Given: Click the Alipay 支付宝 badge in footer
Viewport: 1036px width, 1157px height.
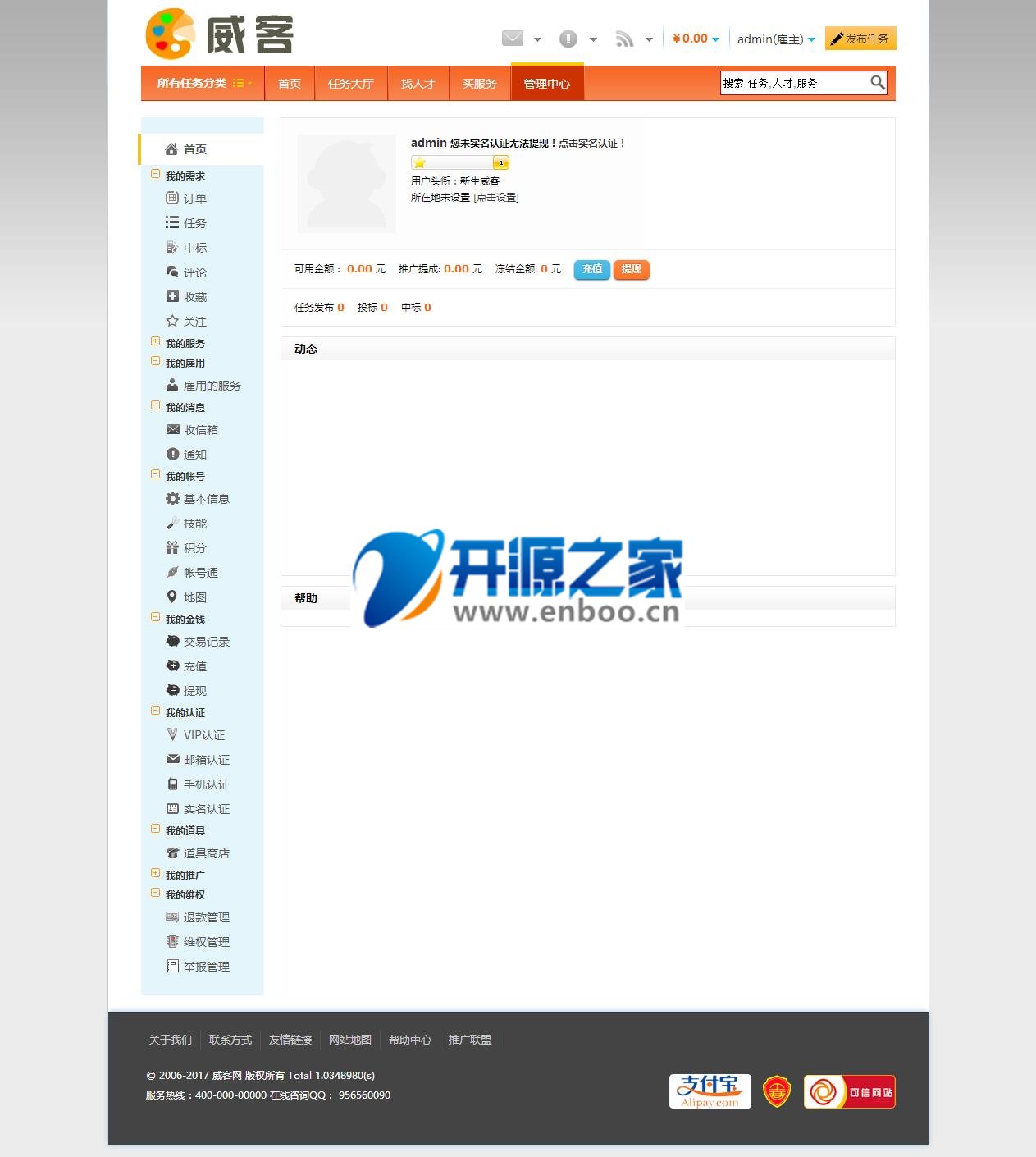Looking at the screenshot, I should pyautogui.click(x=710, y=1091).
